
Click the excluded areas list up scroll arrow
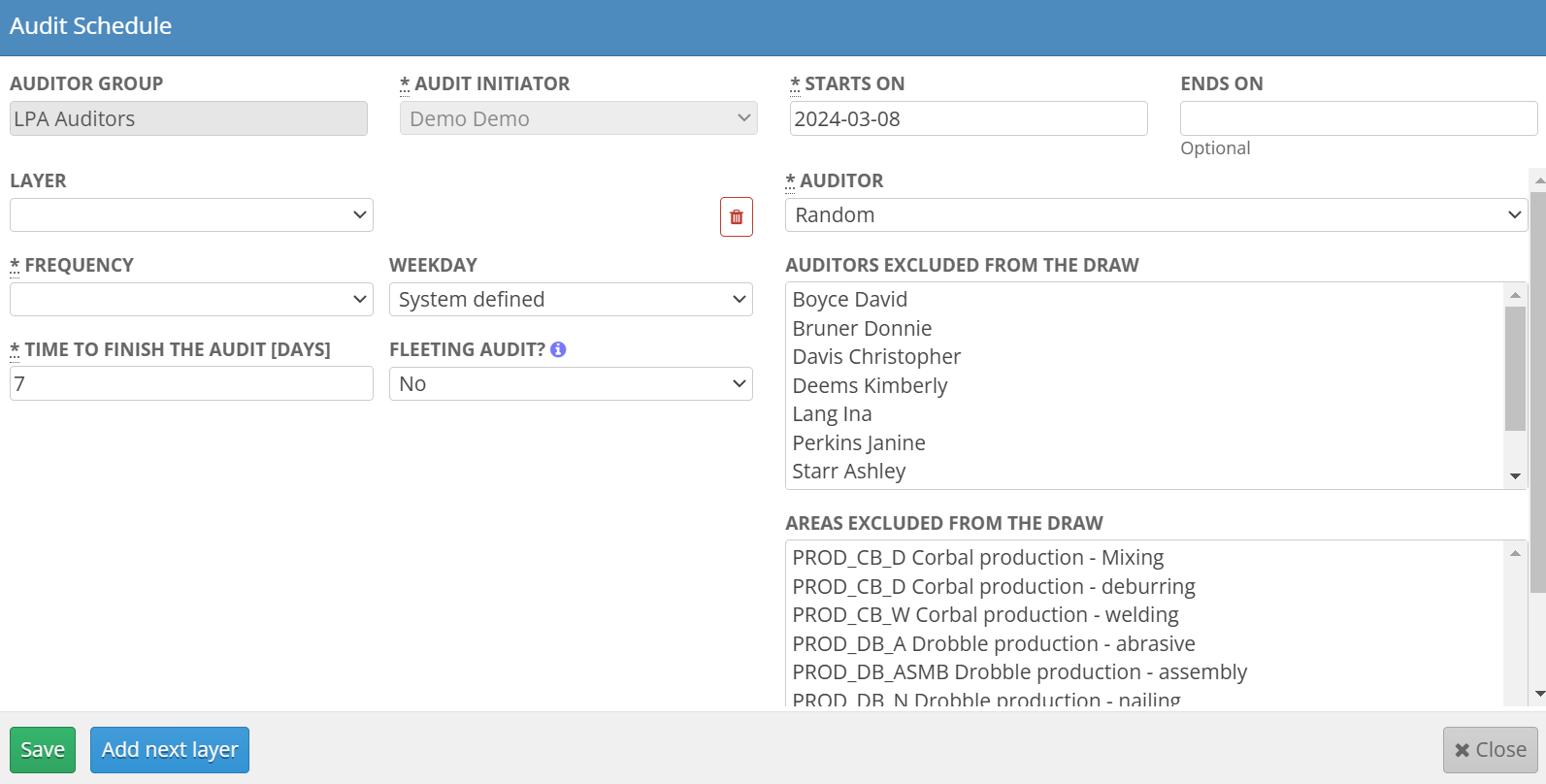1515,553
